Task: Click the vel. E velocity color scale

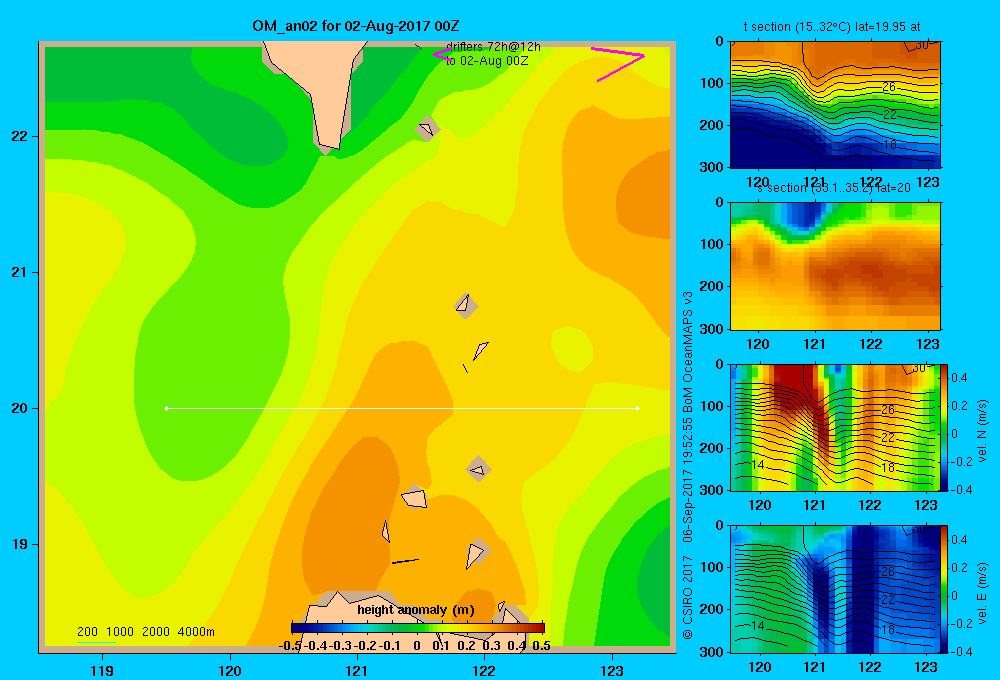Action: [945, 589]
